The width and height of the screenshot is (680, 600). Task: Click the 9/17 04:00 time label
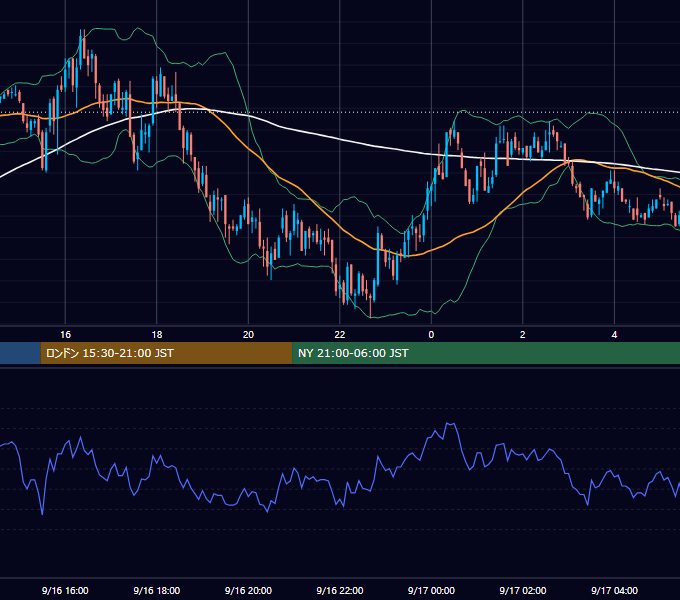pos(615,590)
